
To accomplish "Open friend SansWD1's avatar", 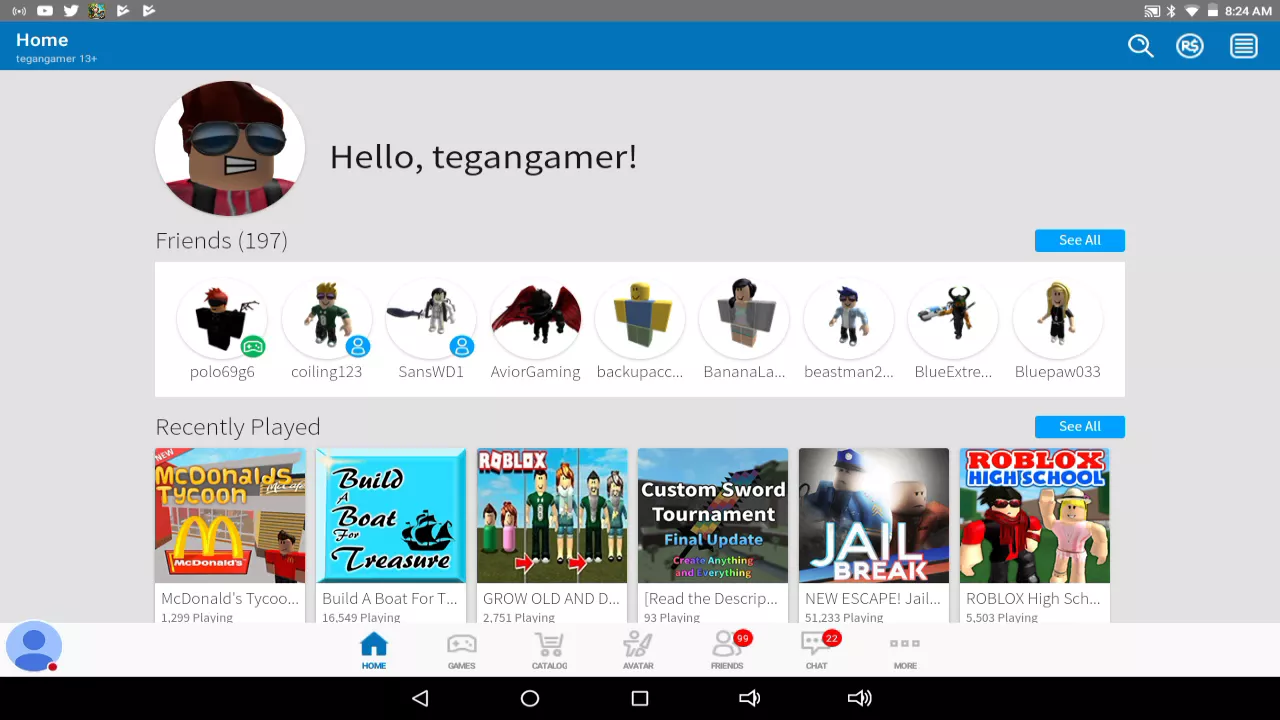I will click(431, 318).
